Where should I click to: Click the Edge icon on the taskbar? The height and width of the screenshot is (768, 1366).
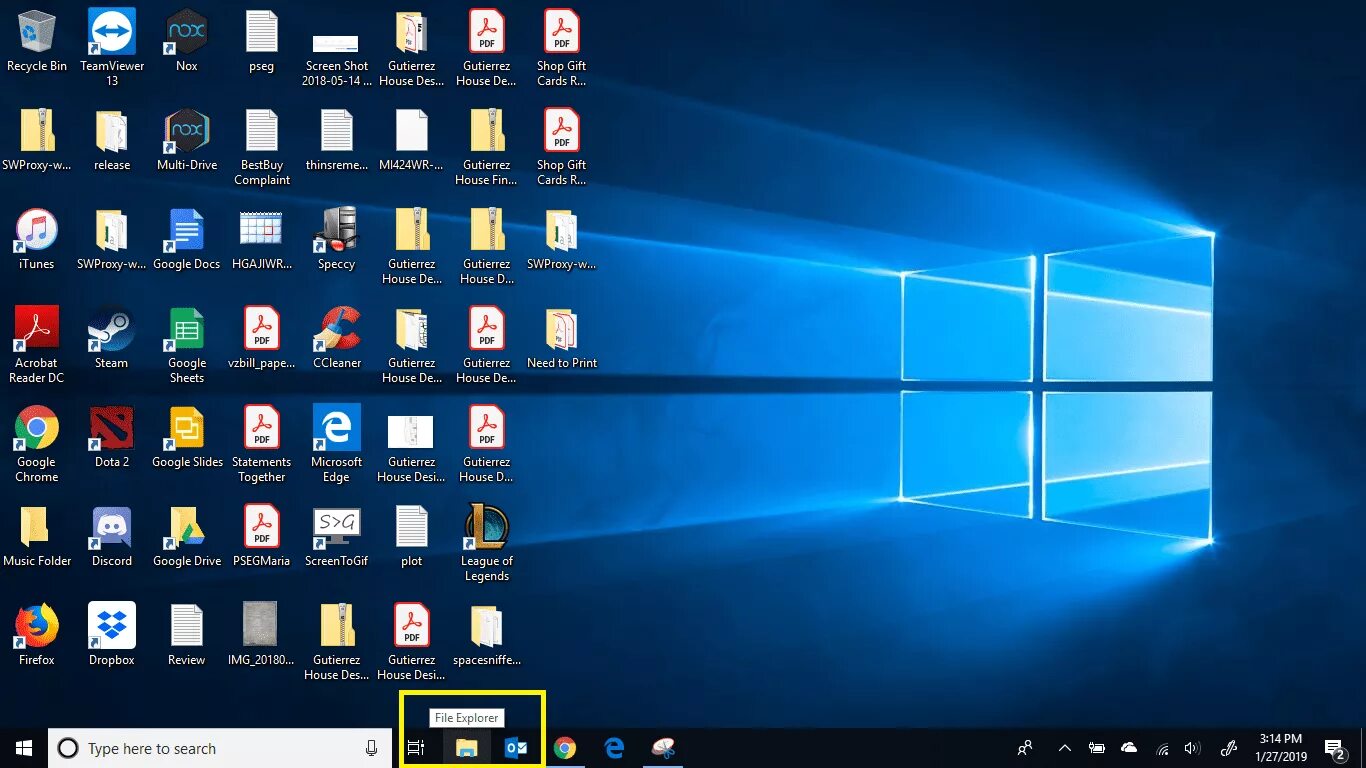point(614,748)
